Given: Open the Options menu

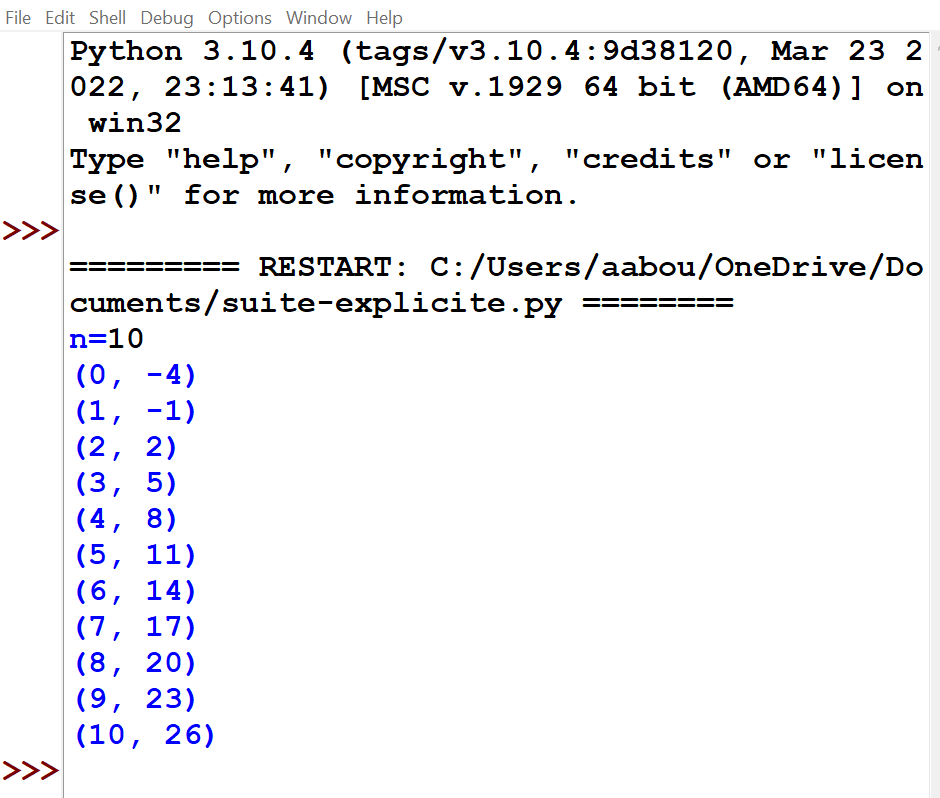Looking at the screenshot, I should [240, 18].
